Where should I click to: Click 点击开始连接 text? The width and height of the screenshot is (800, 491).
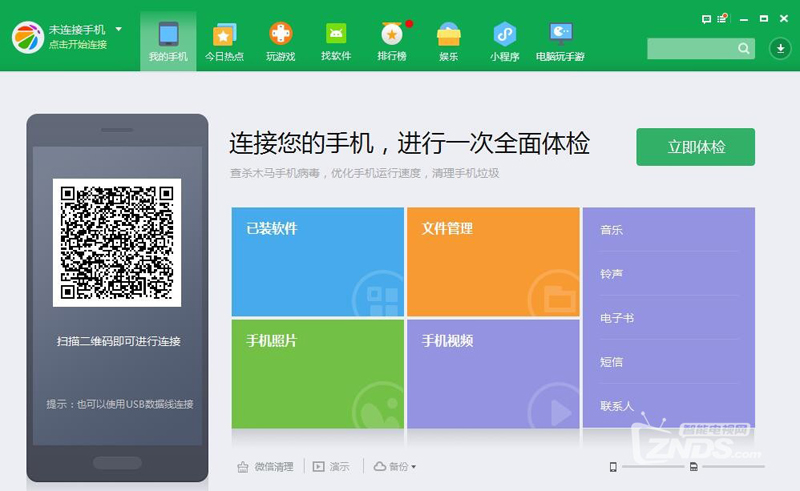(78, 45)
